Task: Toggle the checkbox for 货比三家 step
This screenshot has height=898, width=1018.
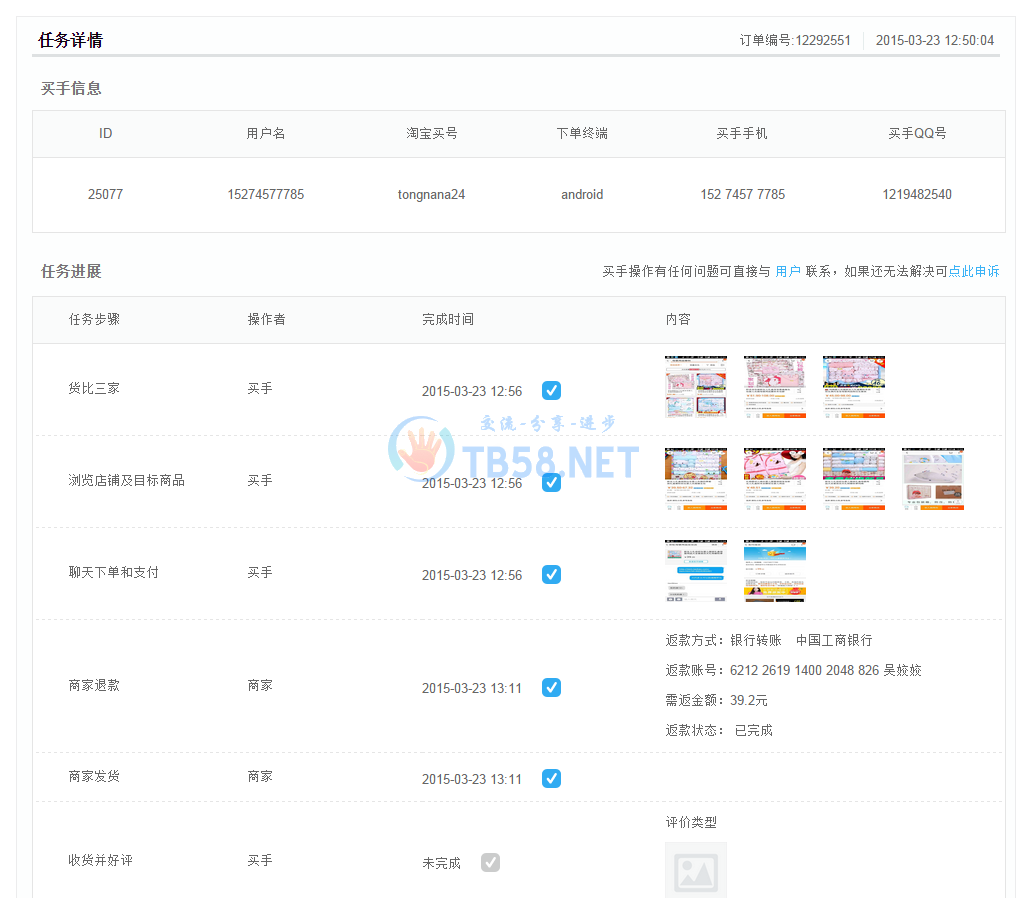Action: pyautogui.click(x=551, y=391)
